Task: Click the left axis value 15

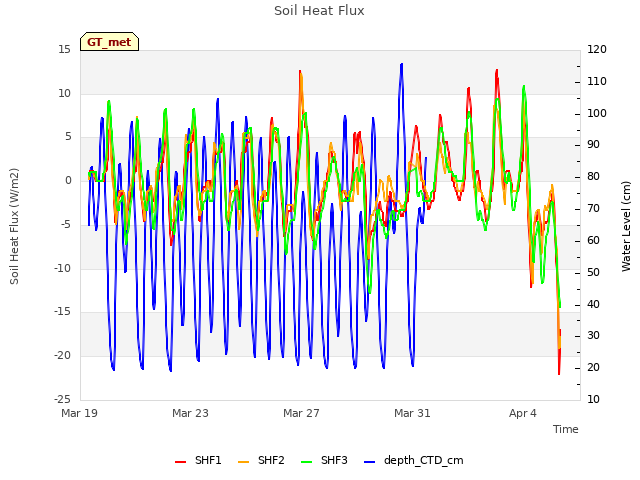Action: 64,50
